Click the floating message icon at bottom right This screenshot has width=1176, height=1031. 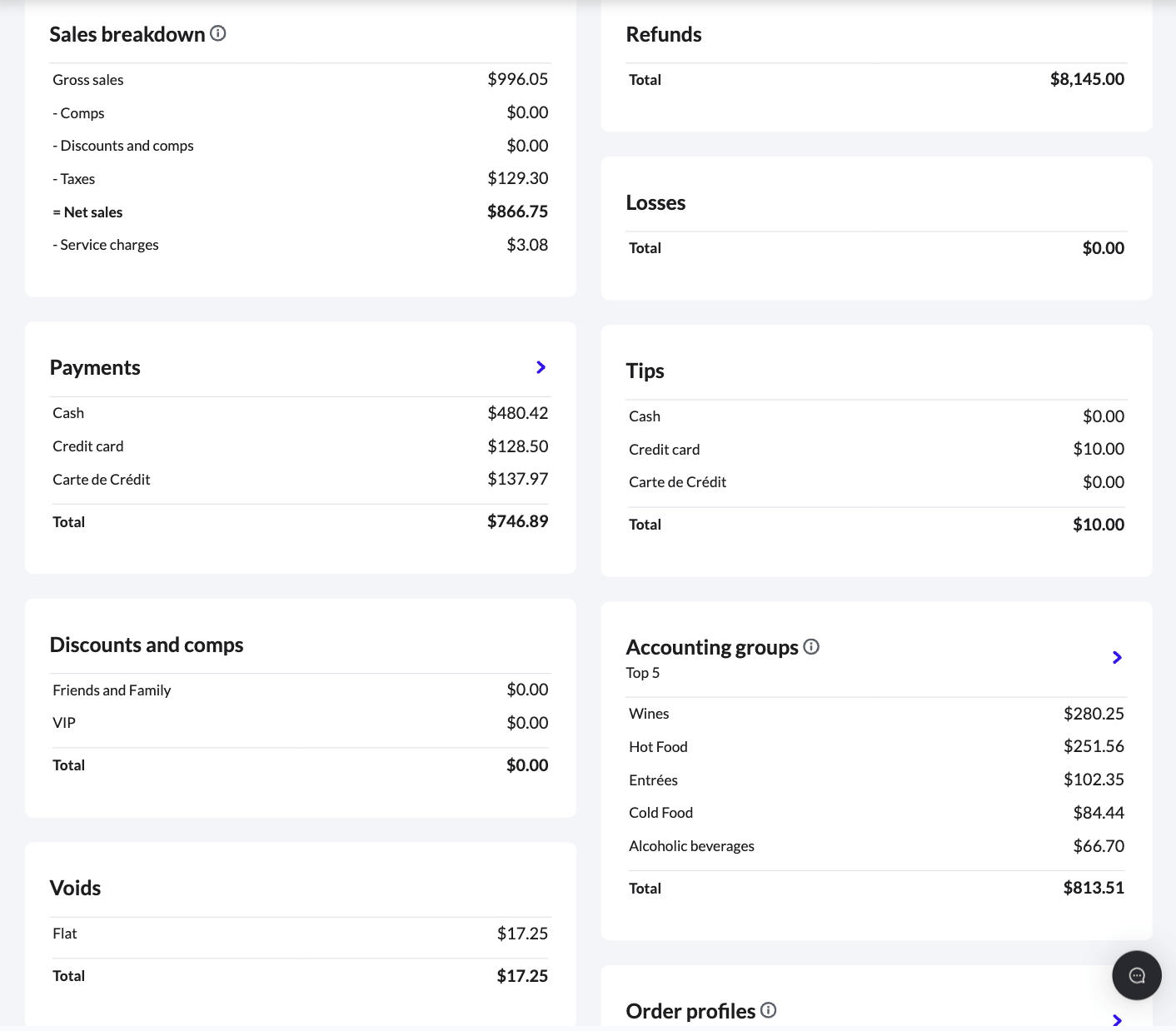1136,975
